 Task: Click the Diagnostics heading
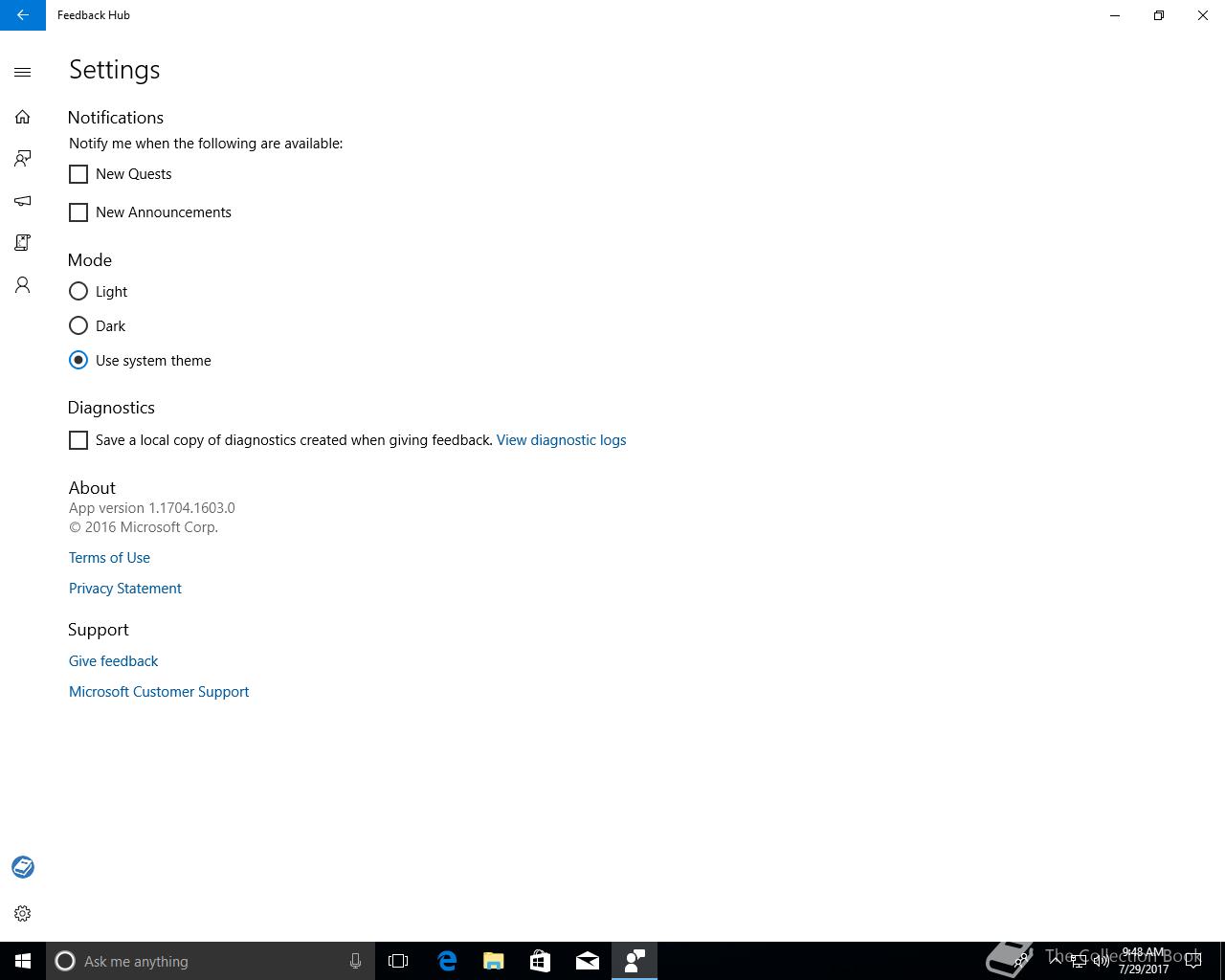pyautogui.click(x=111, y=408)
